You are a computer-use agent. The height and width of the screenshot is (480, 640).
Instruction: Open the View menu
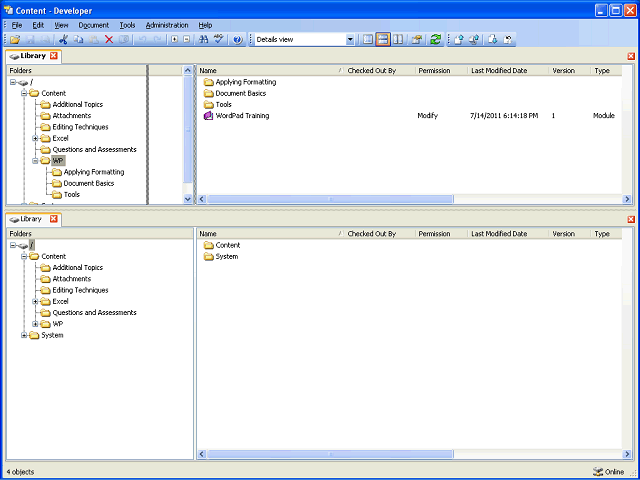tap(61, 25)
